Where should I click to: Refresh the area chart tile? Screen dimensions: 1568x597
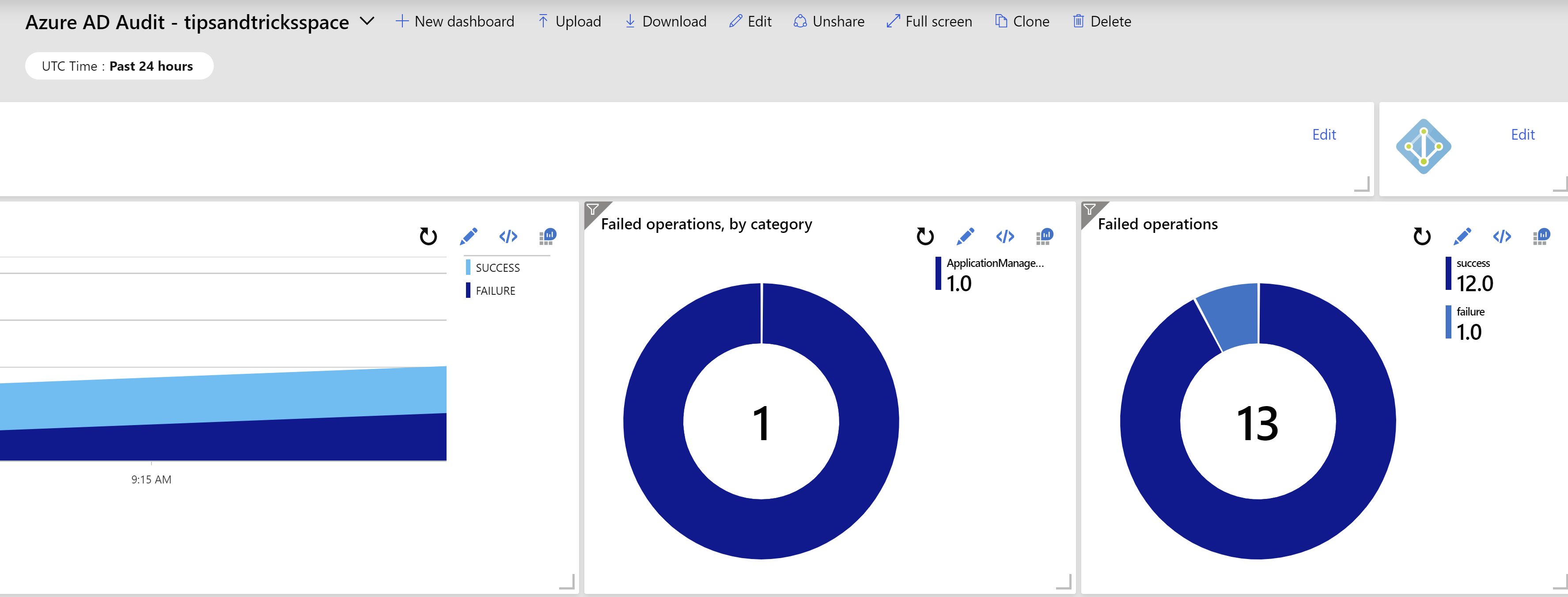(428, 236)
